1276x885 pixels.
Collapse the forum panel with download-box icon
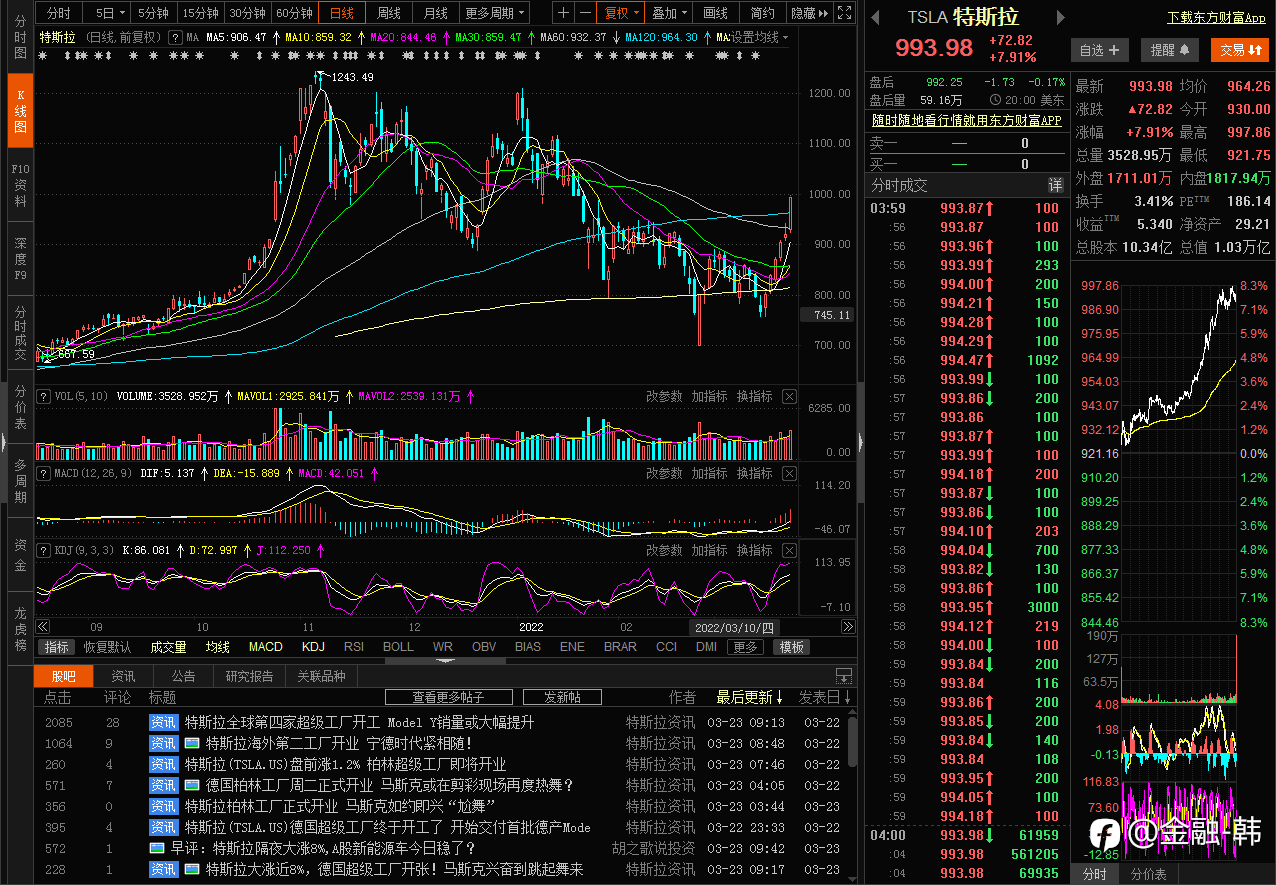844,676
